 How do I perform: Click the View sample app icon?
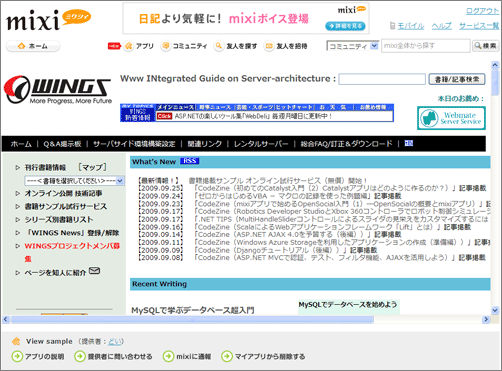point(16,341)
